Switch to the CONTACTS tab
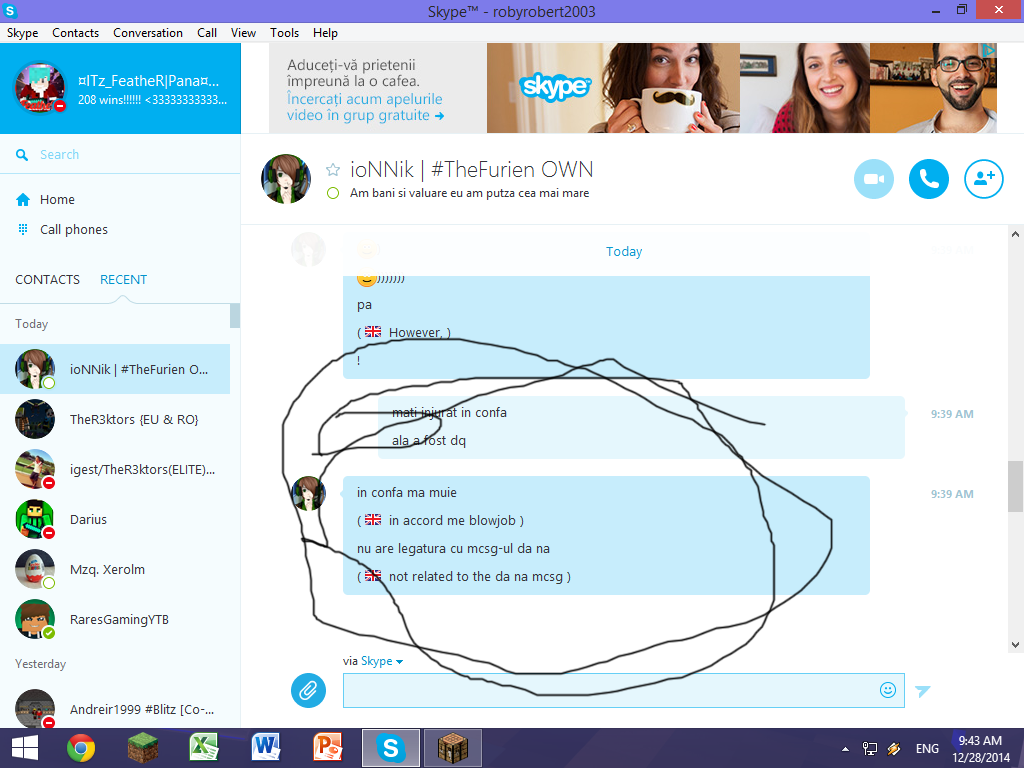Screen dimensions: 1024x768 tap(48, 280)
